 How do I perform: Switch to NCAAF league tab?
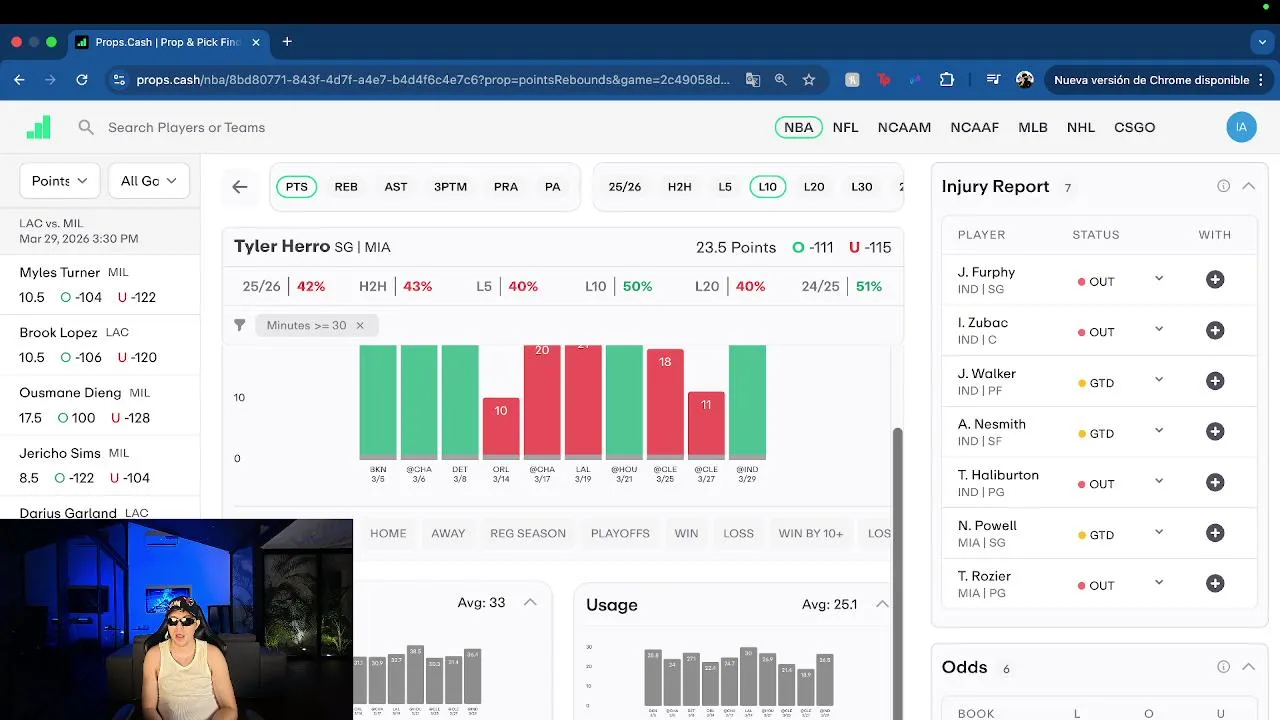(975, 127)
